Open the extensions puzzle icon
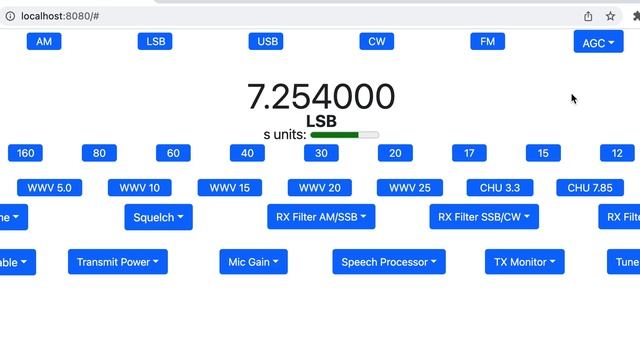The image size is (640, 360). click(636, 16)
